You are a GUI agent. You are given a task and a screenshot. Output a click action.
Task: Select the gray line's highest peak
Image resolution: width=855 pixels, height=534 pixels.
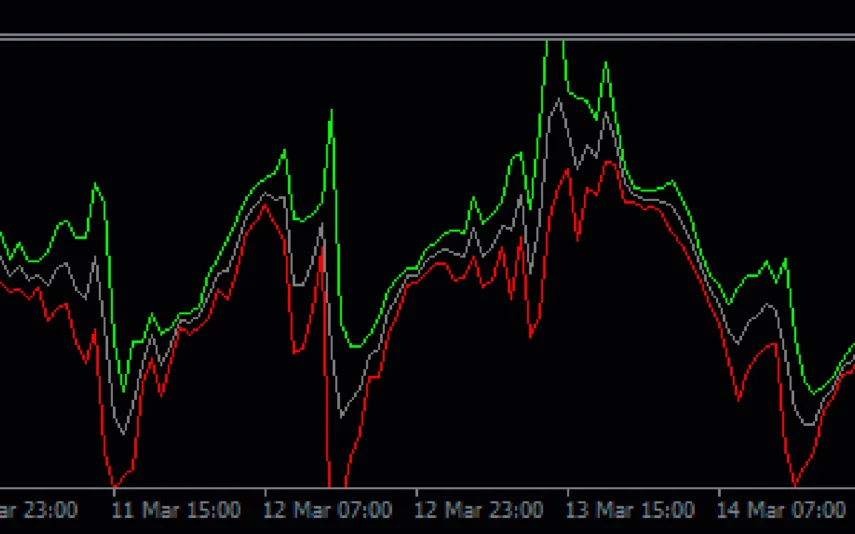561,100
